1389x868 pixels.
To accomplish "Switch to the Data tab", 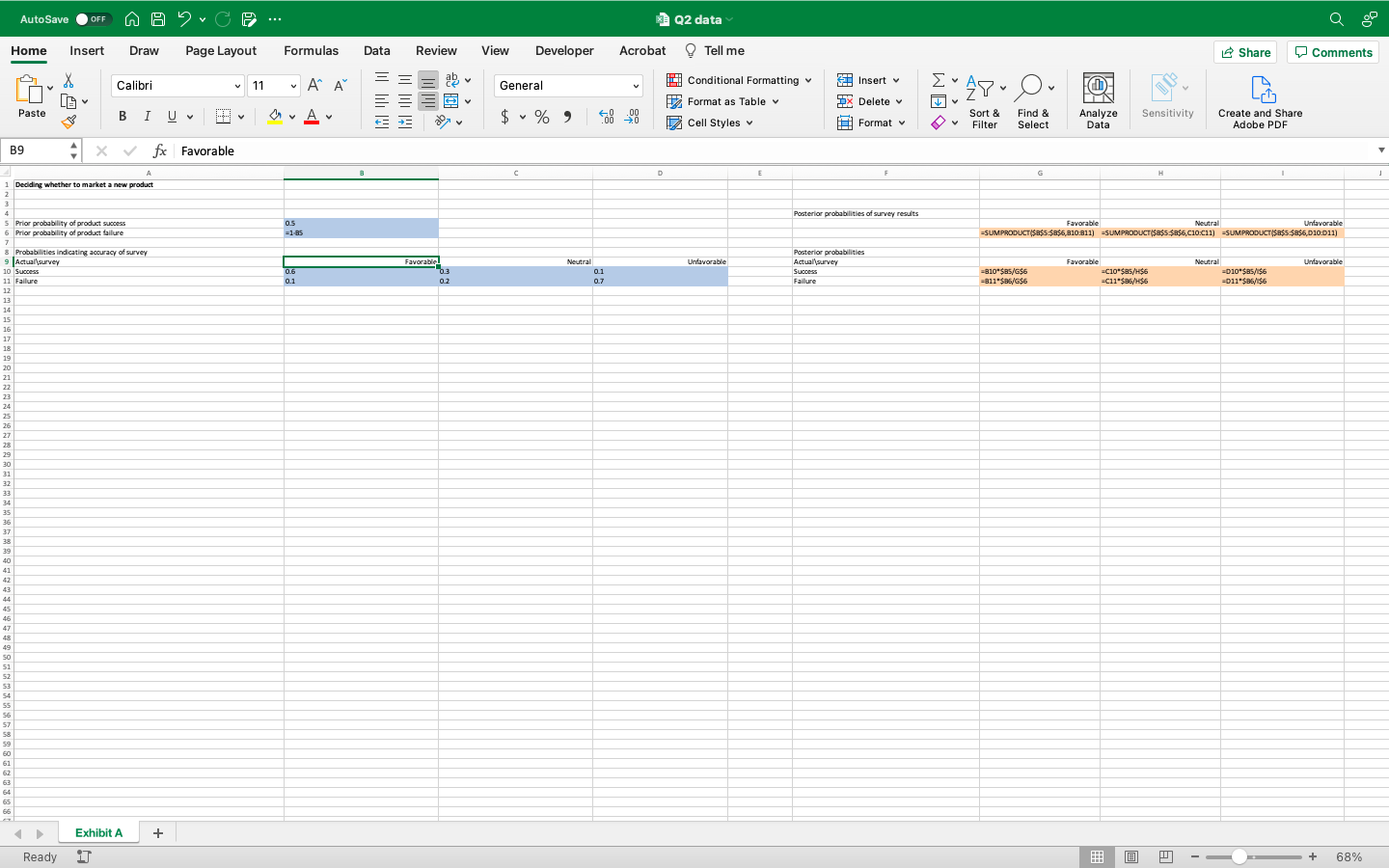I will pyautogui.click(x=376, y=50).
